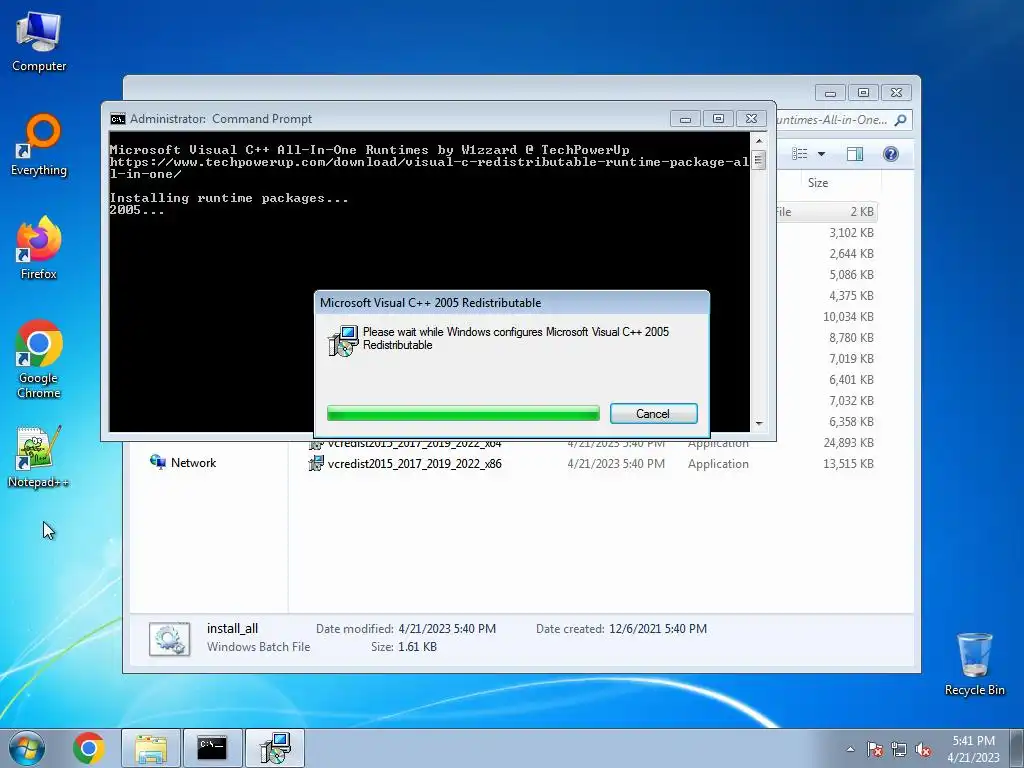Open the Computer desktop icon
The height and width of the screenshot is (768, 1024).
point(39,42)
